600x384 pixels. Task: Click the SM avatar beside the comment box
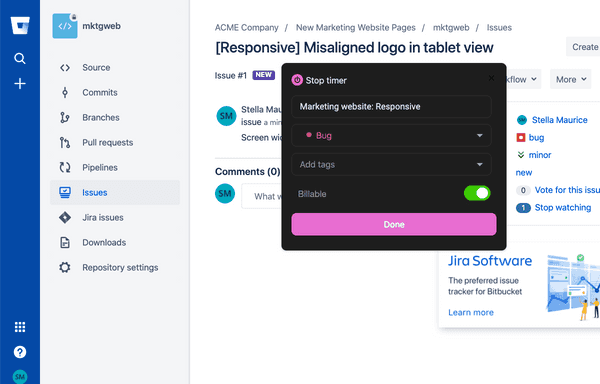click(x=225, y=194)
